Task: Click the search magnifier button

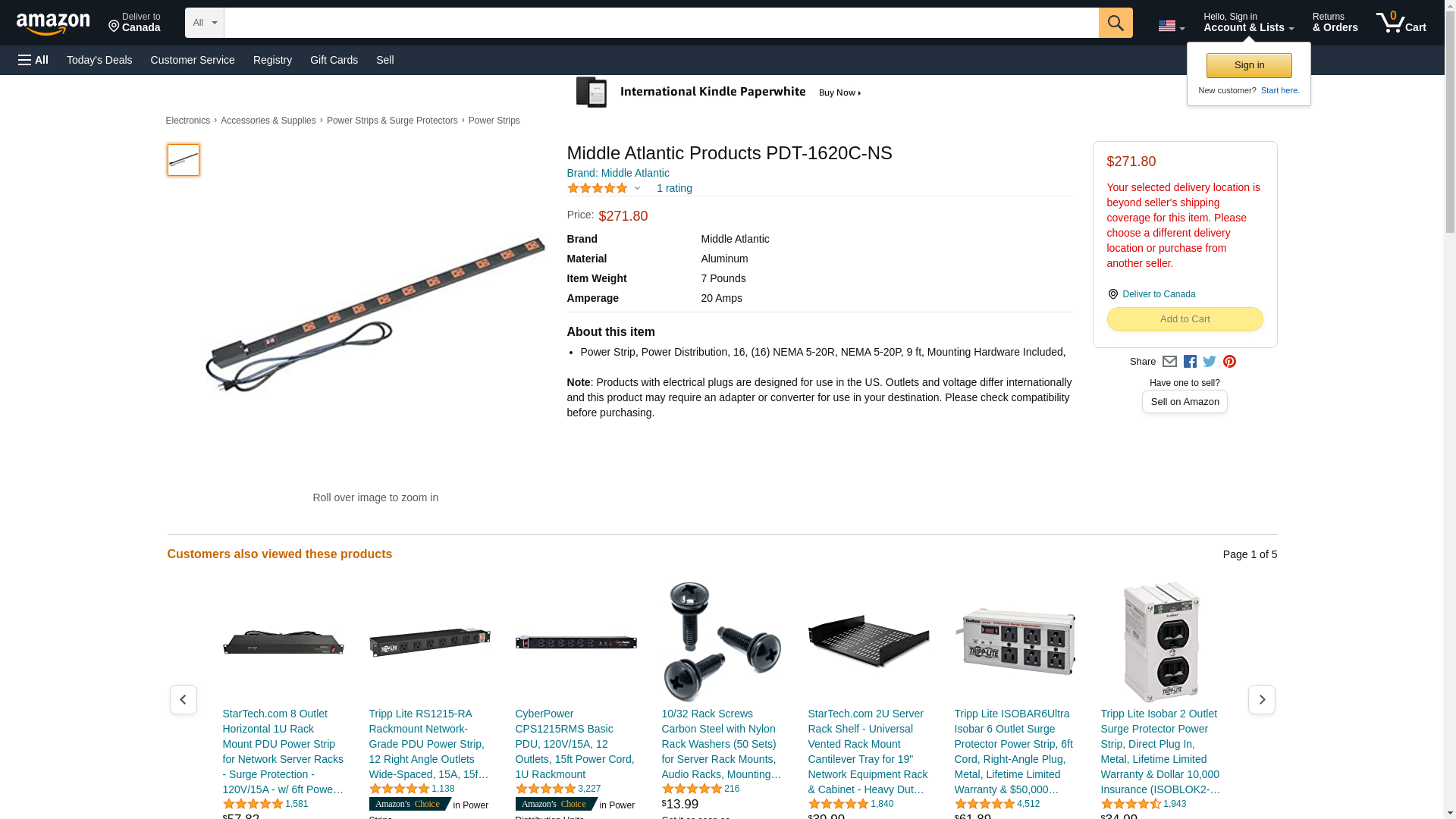Action: [x=1115, y=23]
